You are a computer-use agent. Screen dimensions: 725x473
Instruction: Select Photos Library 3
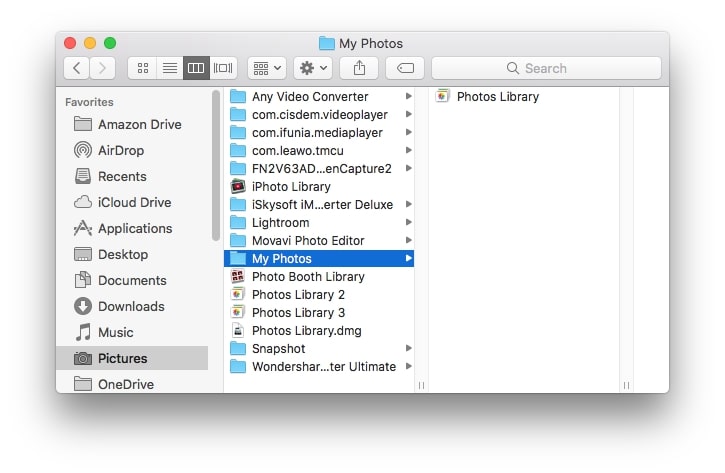(319, 313)
